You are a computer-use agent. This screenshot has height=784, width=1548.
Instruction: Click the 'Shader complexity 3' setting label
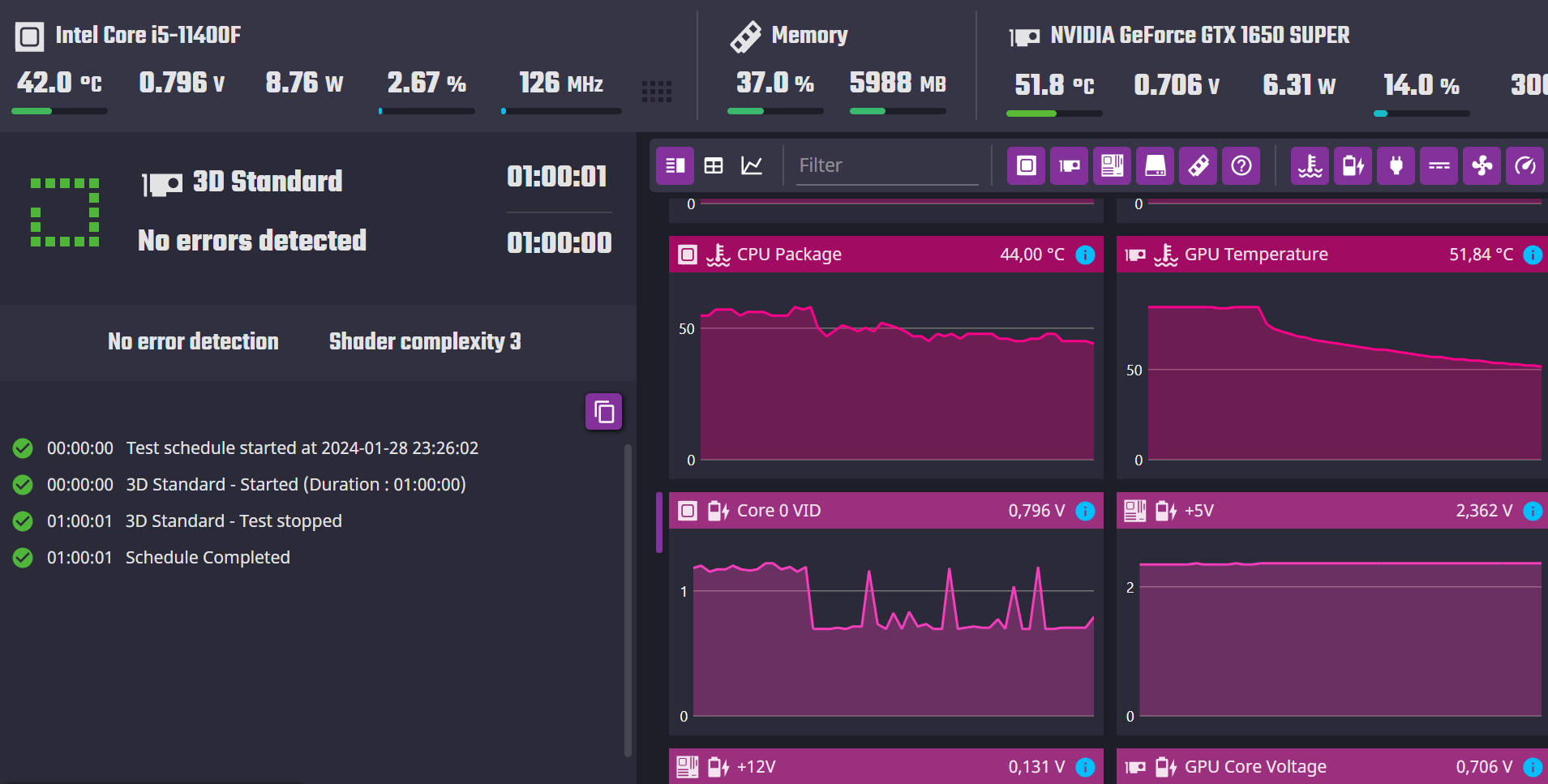(x=425, y=341)
